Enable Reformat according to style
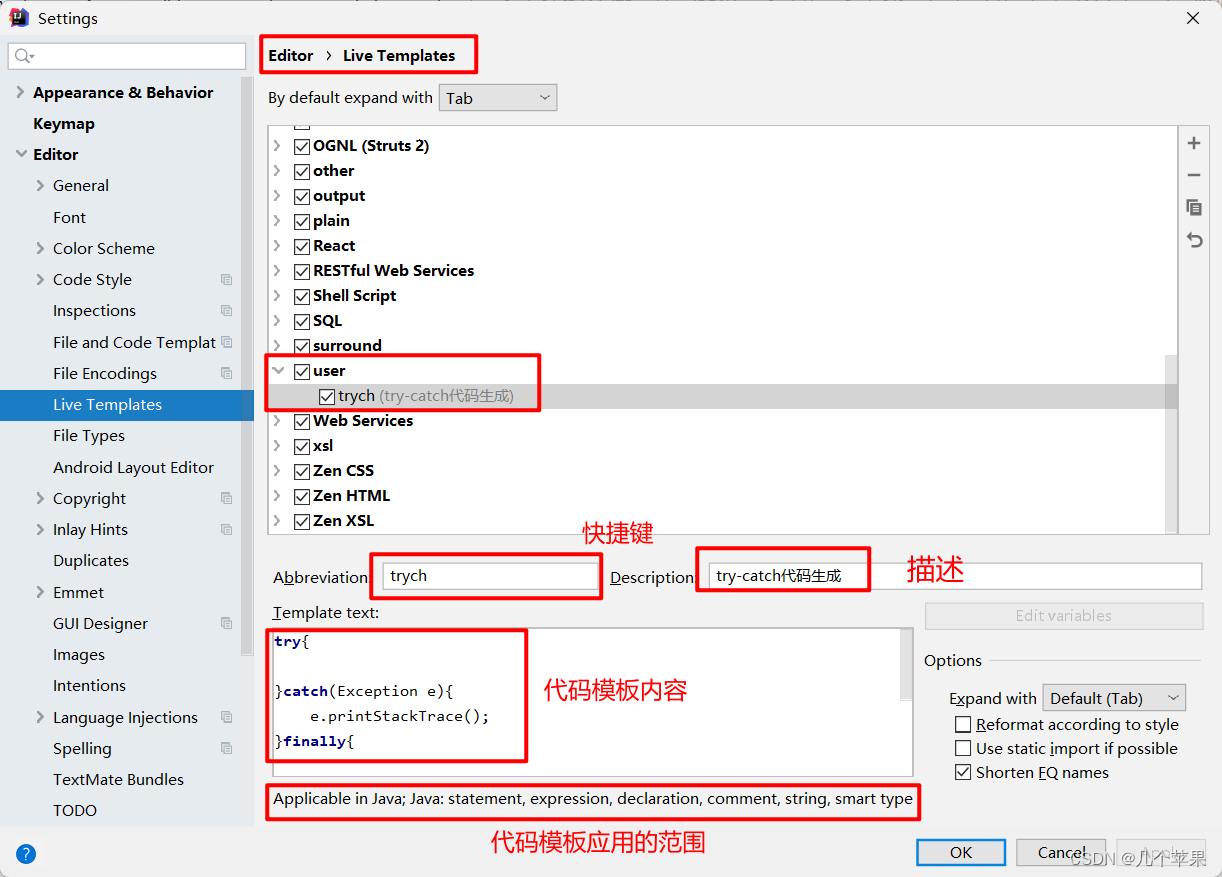 963,724
